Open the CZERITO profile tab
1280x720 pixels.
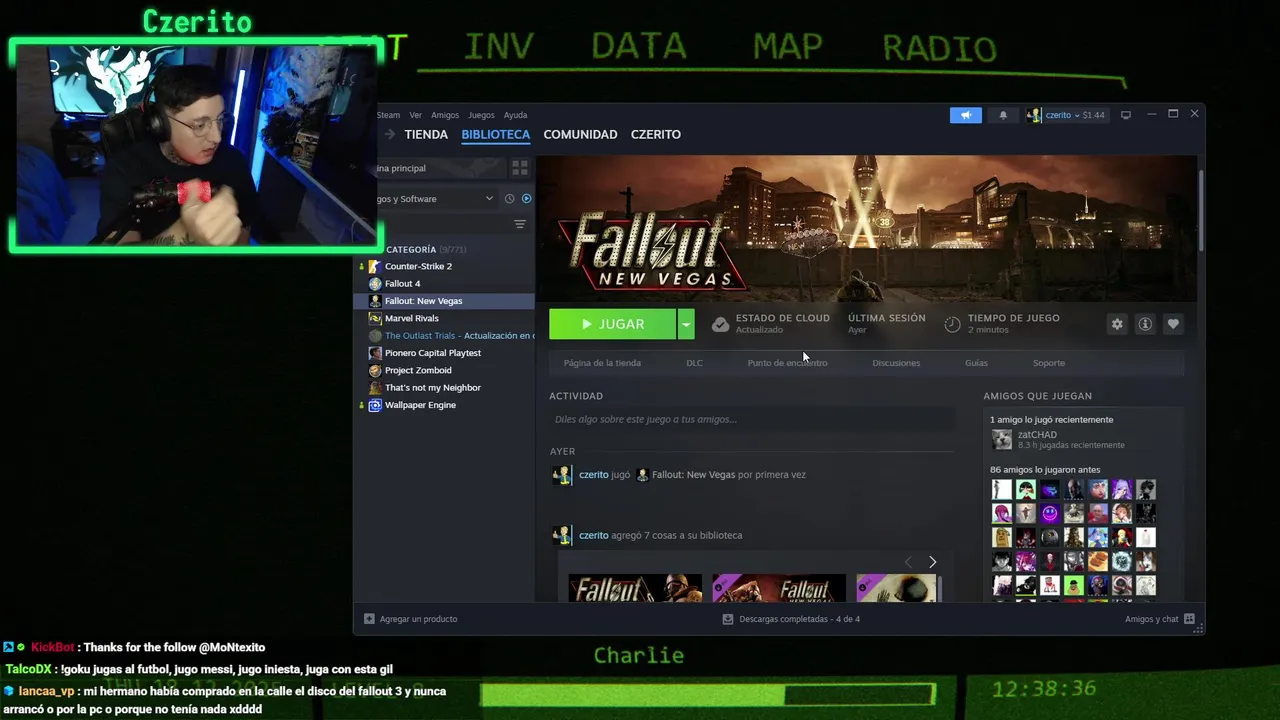(656, 134)
